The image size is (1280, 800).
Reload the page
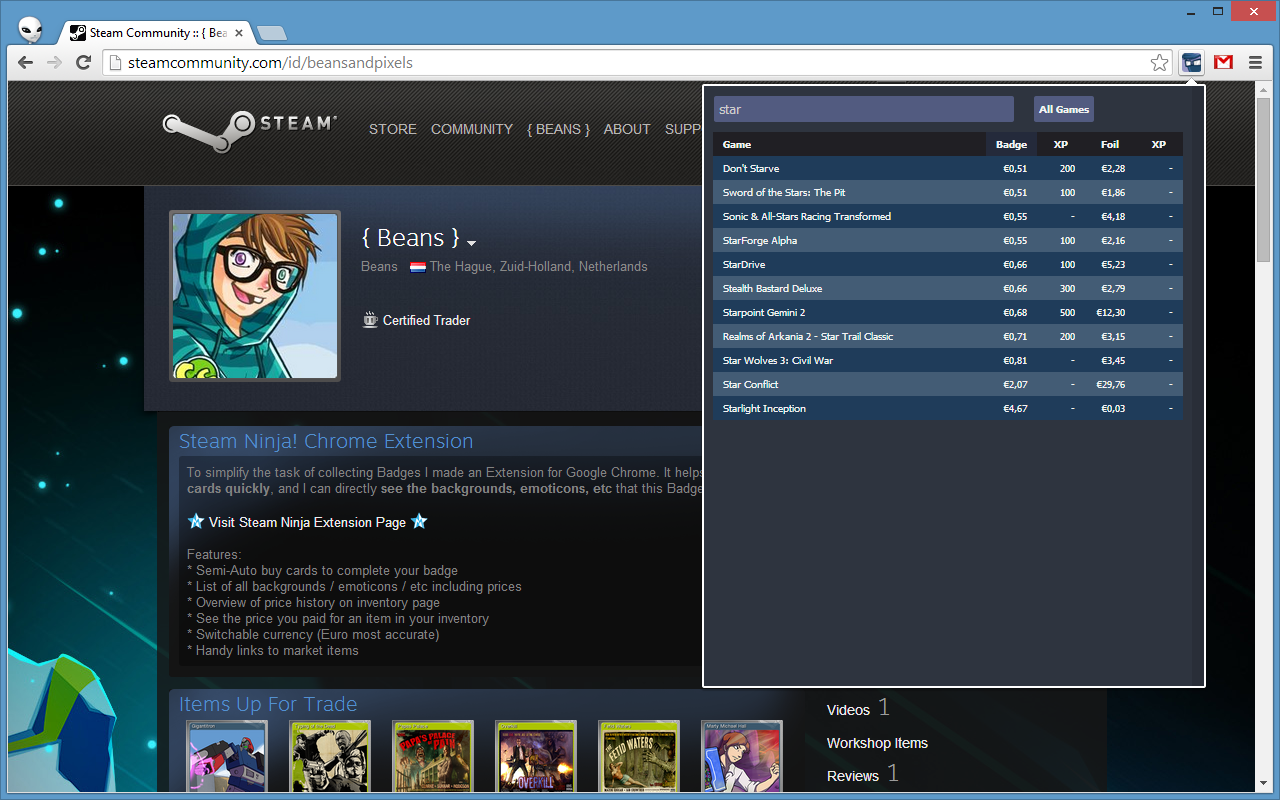click(x=84, y=63)
